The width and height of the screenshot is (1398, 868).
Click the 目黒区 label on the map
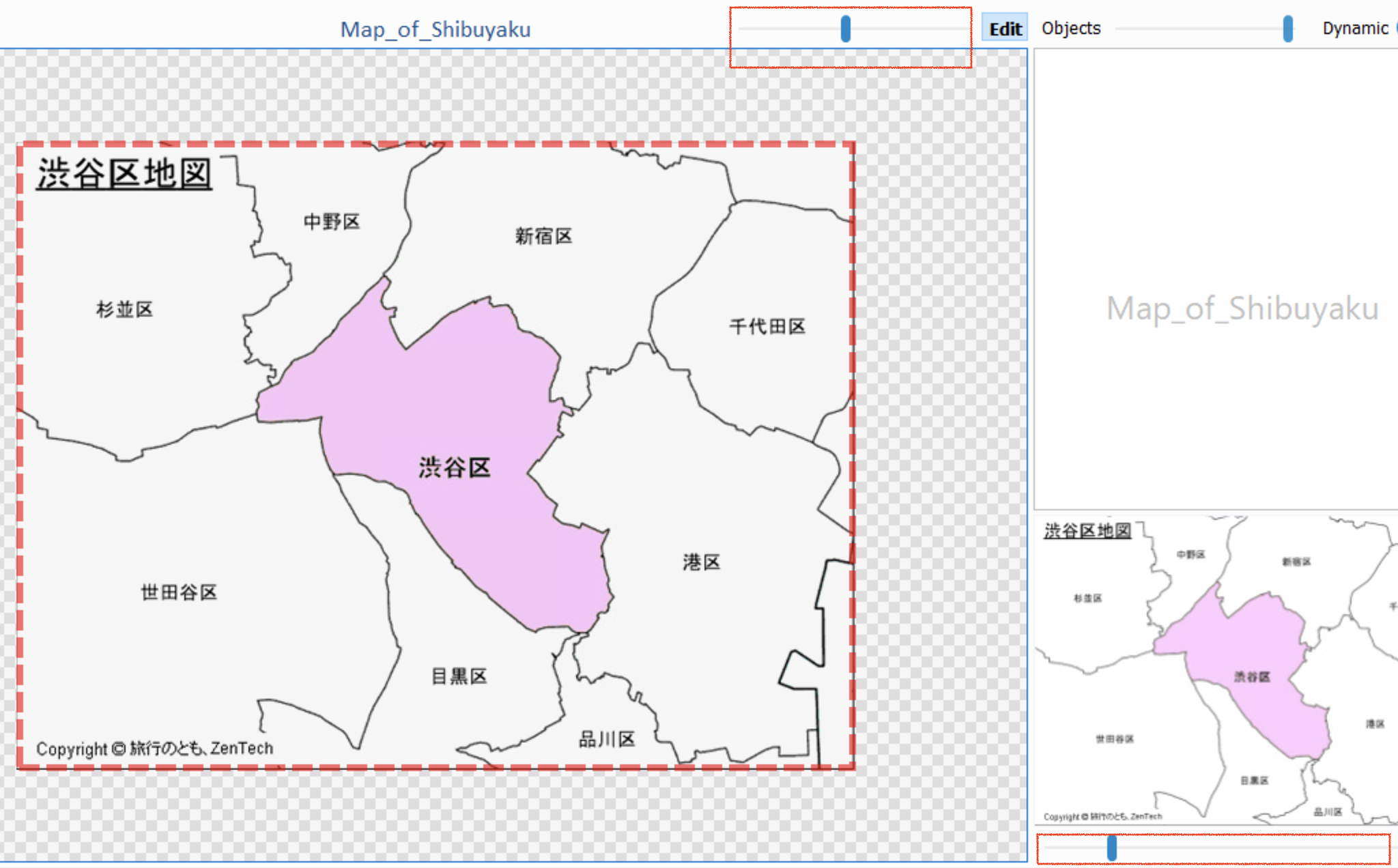[459, 676]
